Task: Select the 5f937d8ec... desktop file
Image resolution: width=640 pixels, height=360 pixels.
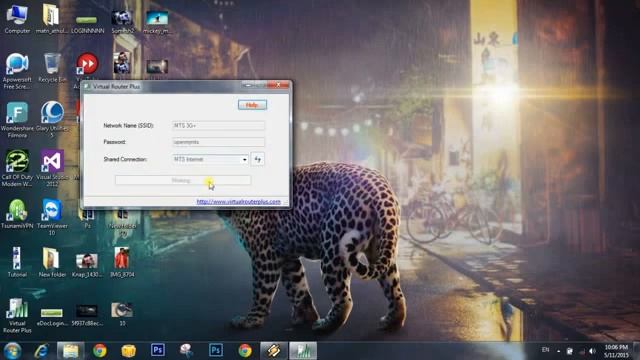Action: pyautogui.click(x=87, y=315)
